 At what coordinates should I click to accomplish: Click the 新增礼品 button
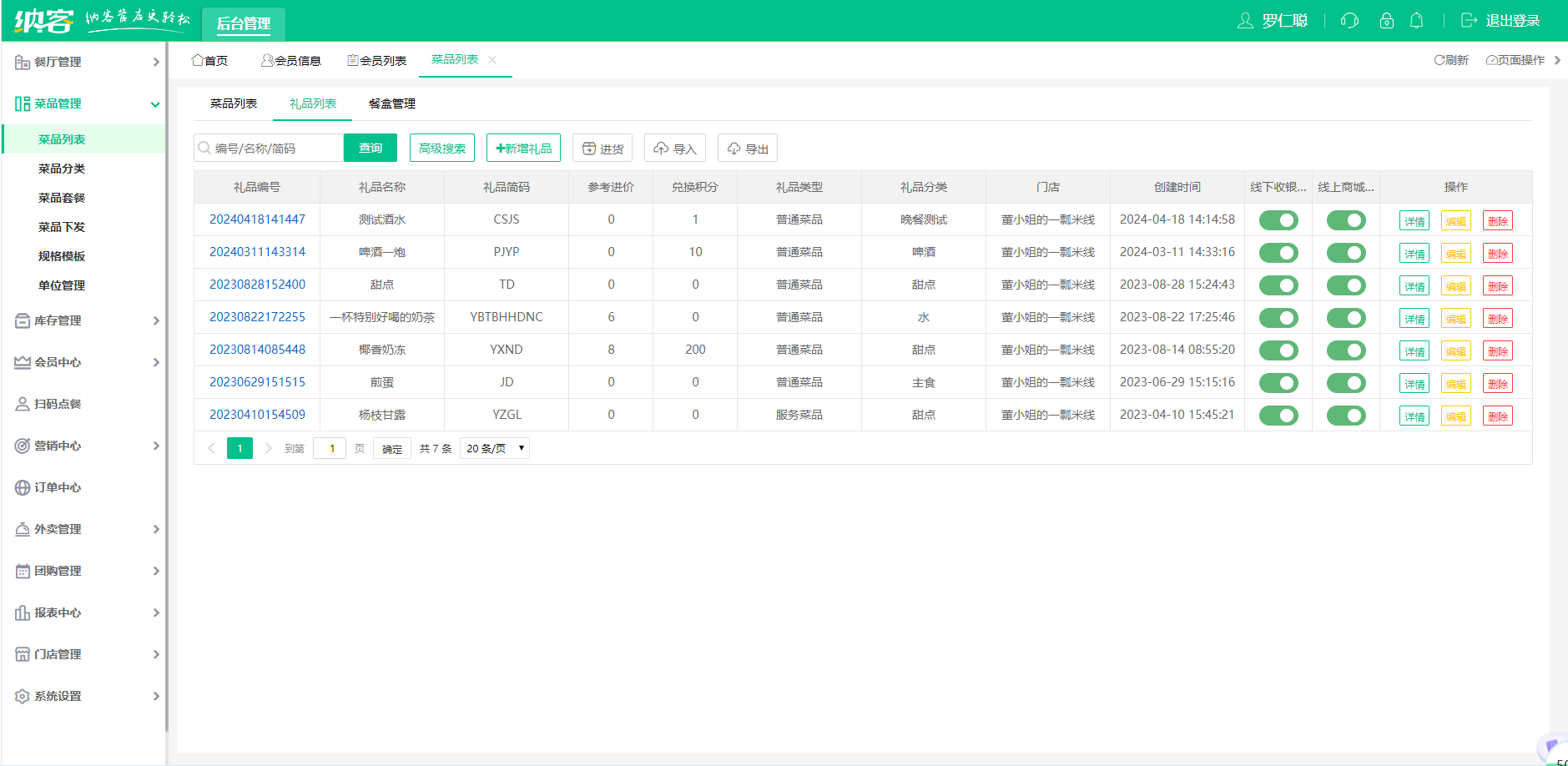click(523, 149)
